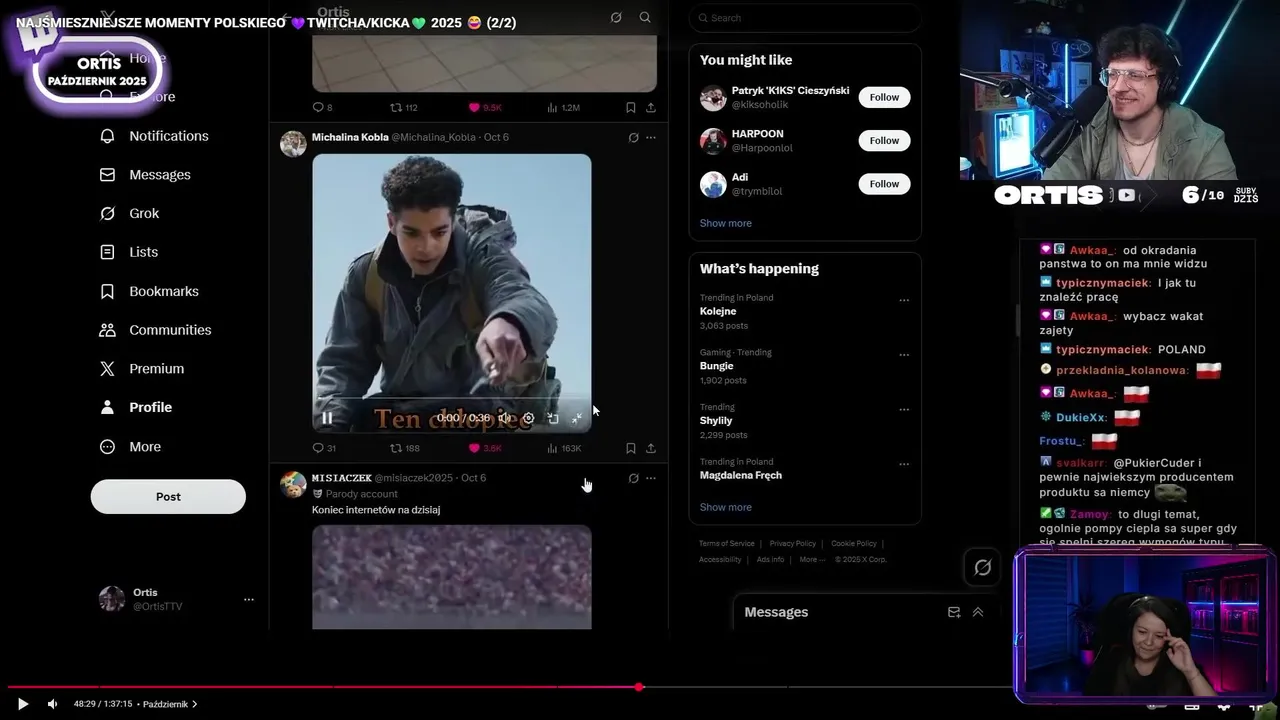Screen dimensions: 1280x720
Task: Click Michalina Kobla's profile avatar
Action: pos(293,144)
